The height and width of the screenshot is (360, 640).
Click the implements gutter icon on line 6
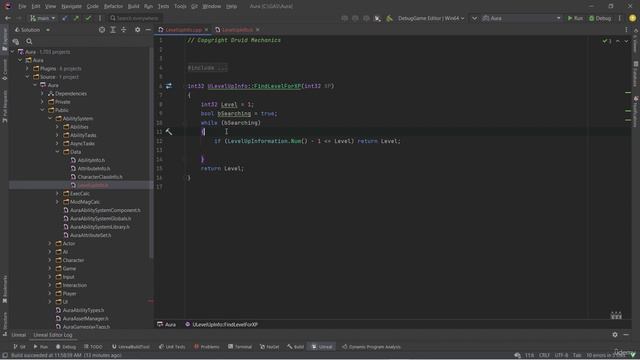[x=169, y=86]
